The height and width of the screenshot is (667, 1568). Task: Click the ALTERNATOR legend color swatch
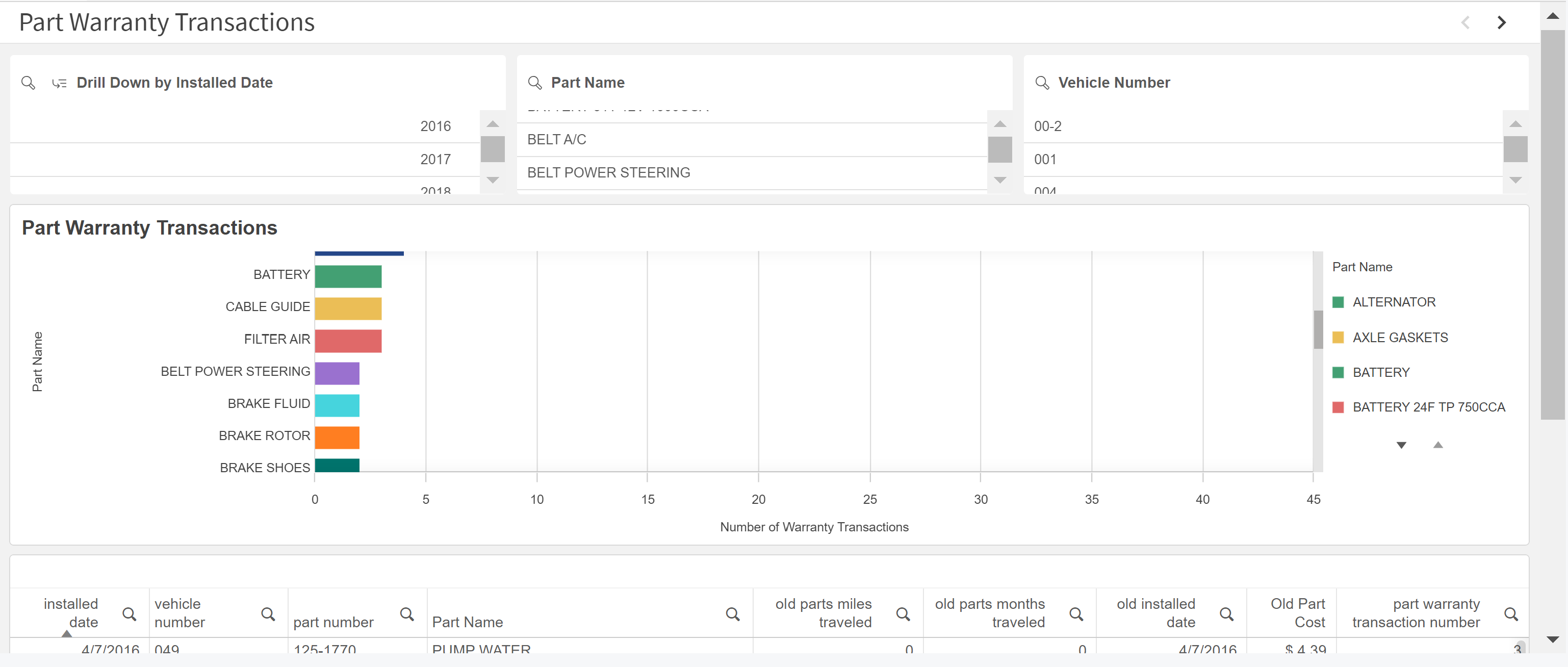1338,302
